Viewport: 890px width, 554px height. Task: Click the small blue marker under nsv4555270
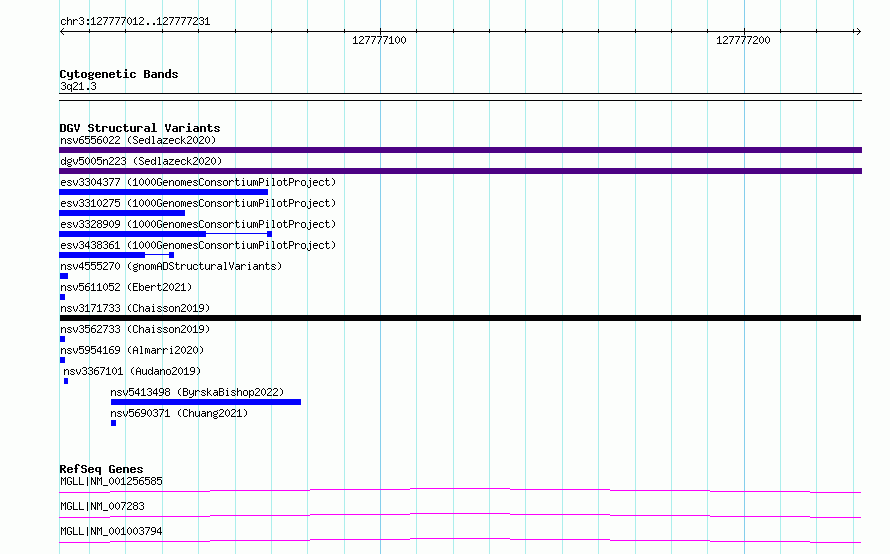pos(64,276)
